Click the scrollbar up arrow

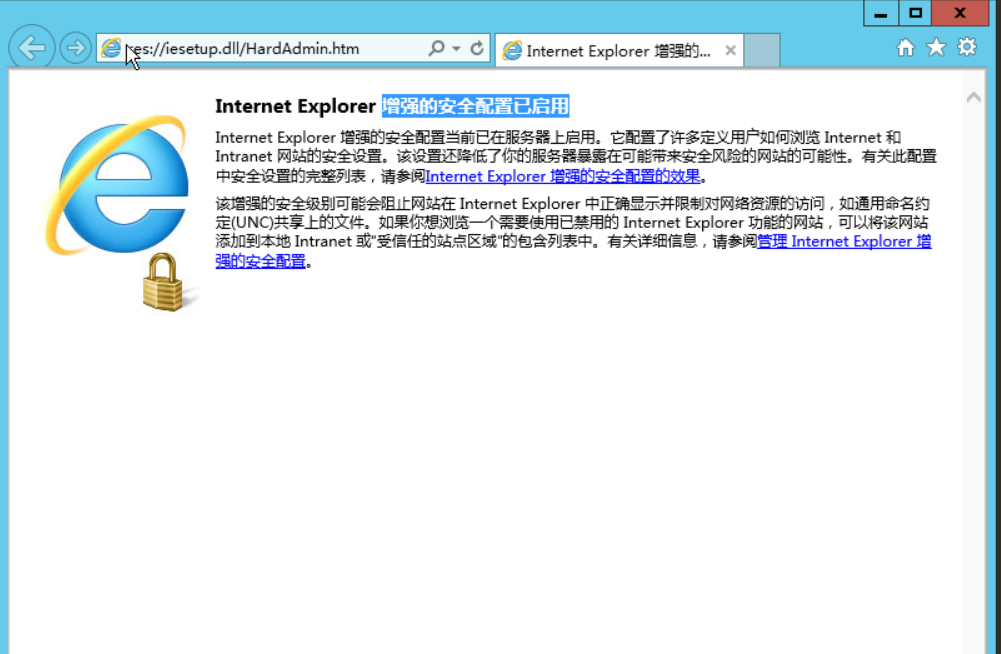(x=974, y=98)
